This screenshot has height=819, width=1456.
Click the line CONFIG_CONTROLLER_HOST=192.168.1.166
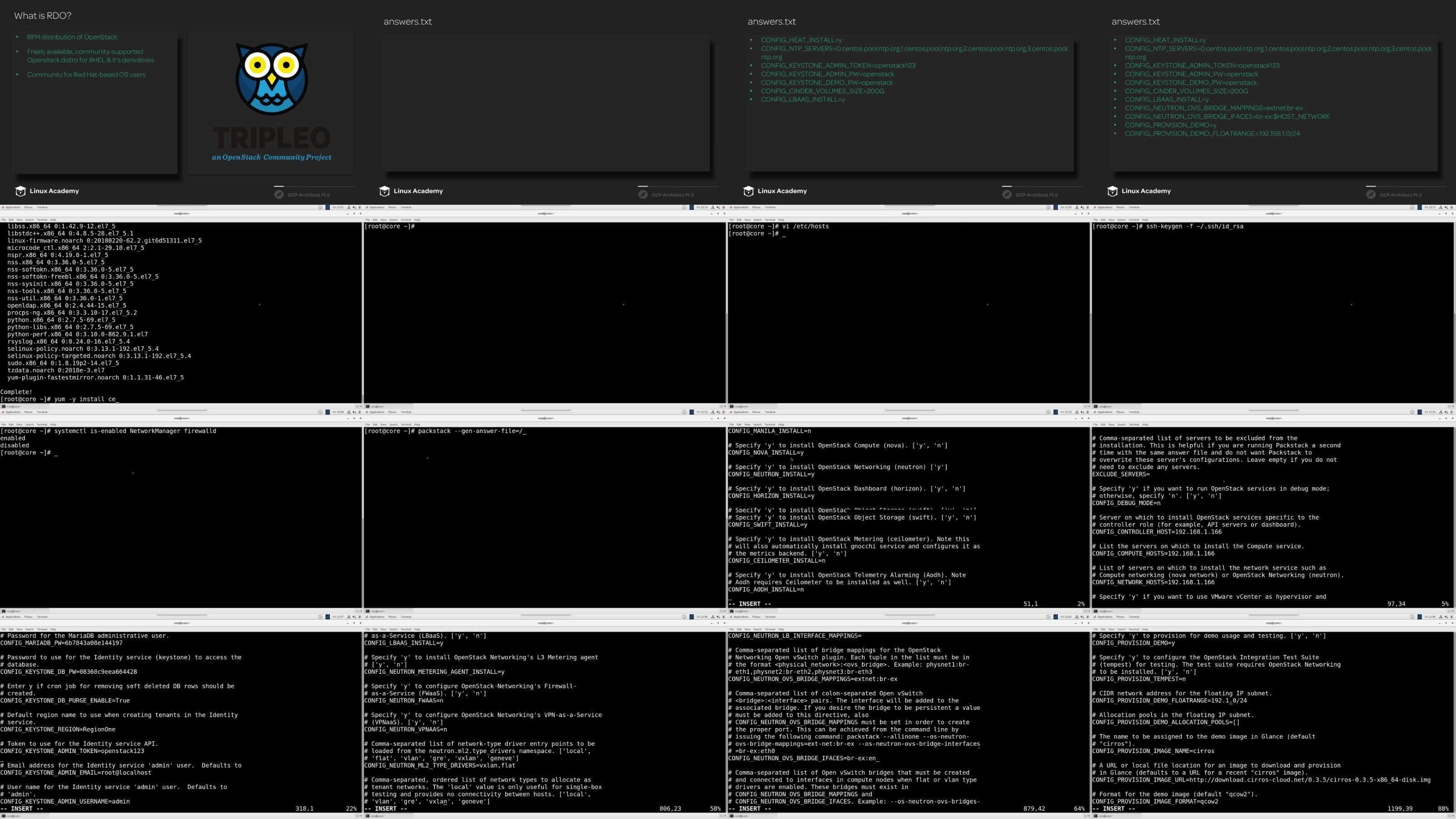pos(1157,532)
